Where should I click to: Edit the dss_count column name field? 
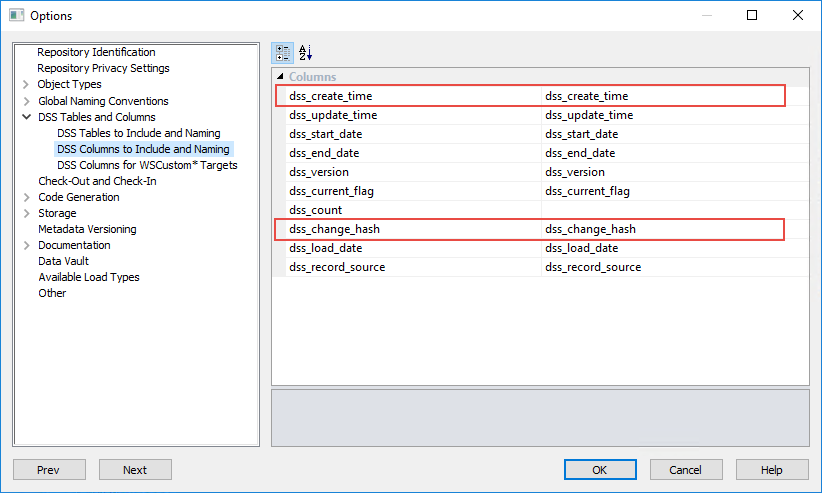click(x=674, y=210)
